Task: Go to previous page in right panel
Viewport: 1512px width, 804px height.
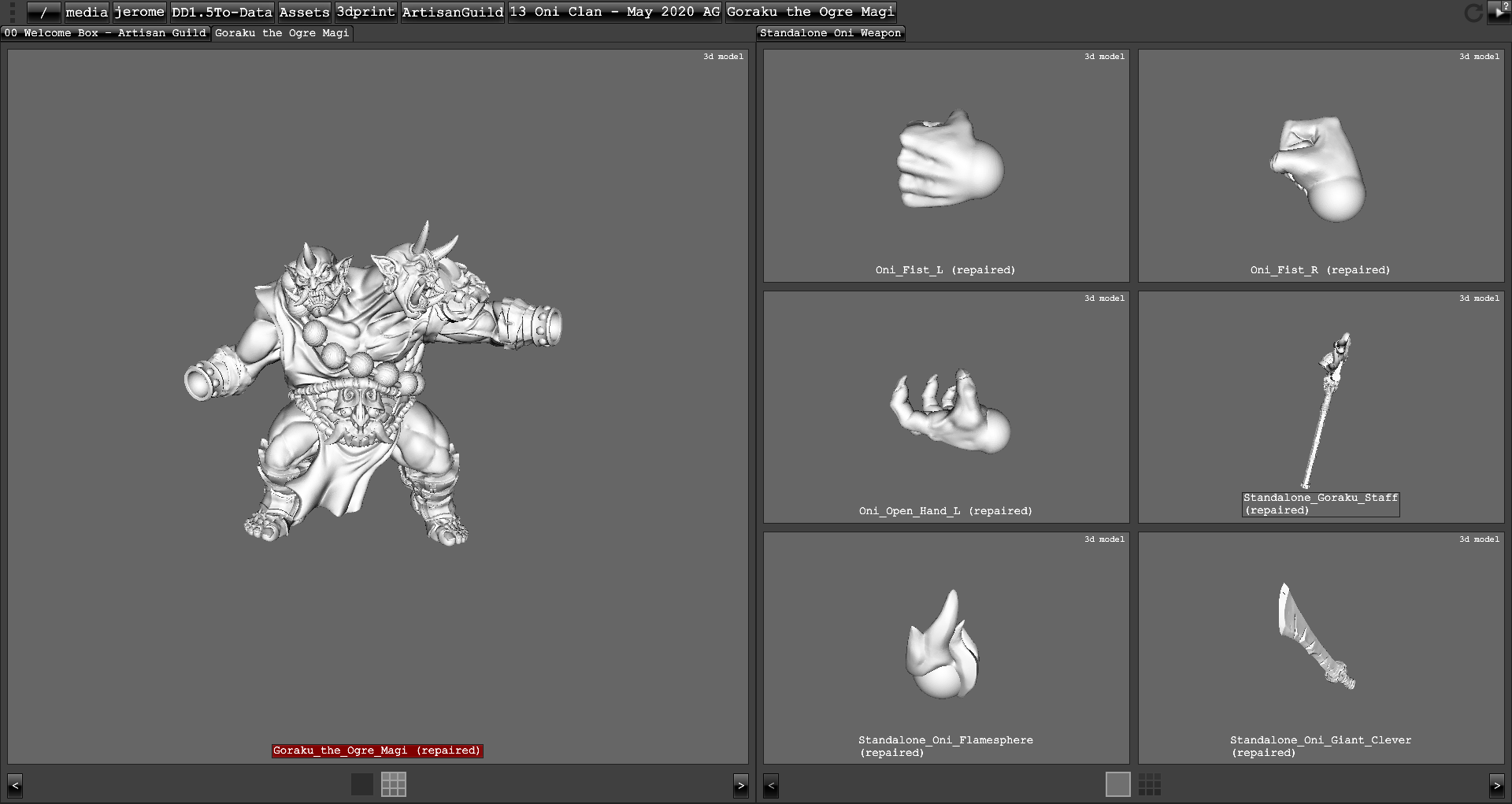Action: coord(771,785)
